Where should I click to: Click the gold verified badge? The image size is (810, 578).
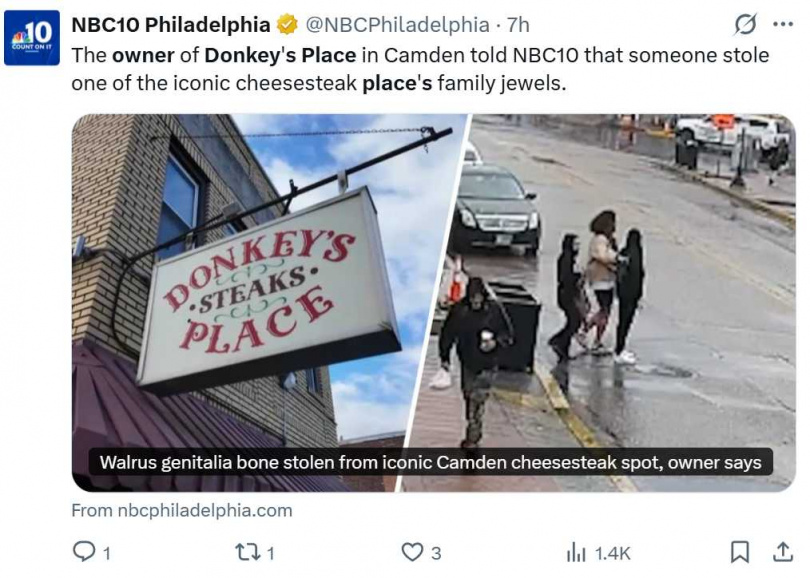287,25
